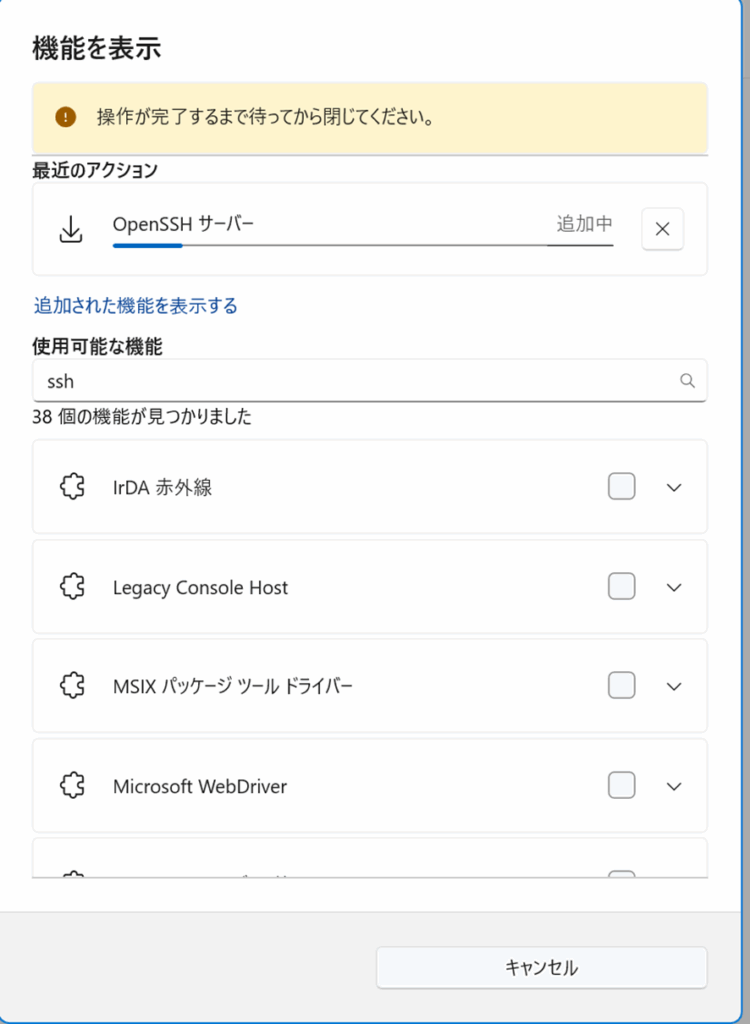Click the OpenSSH server download icon
This screenshot has height=1024, width=750.
(x=70, y=229)
